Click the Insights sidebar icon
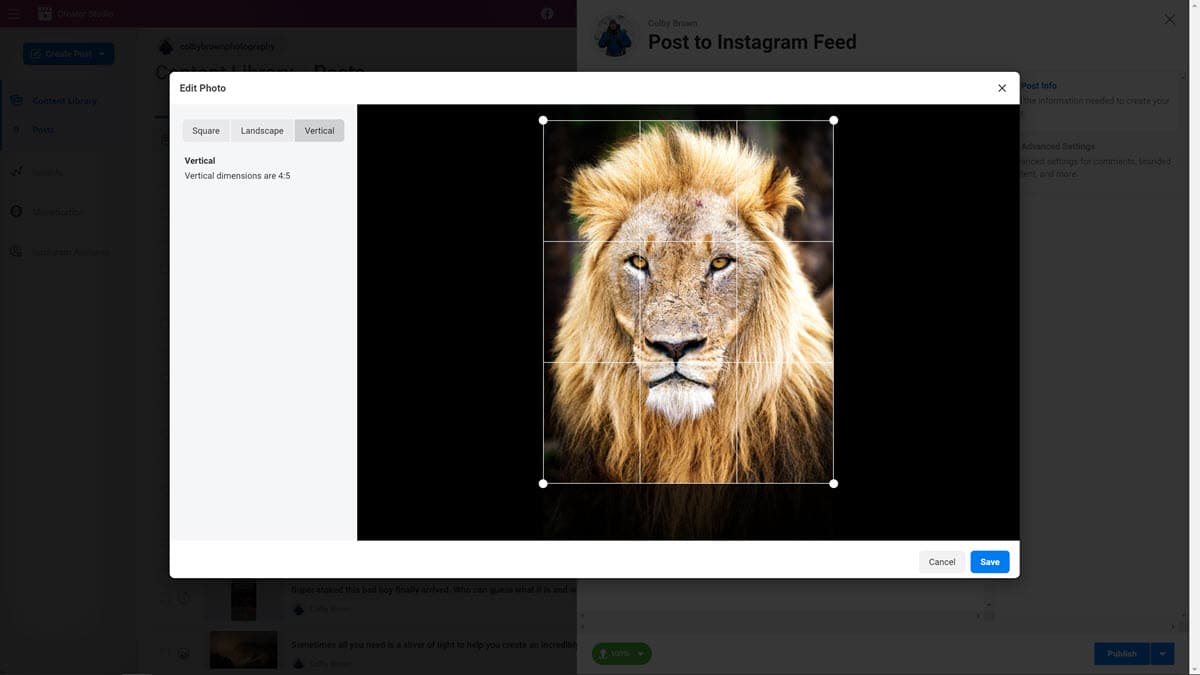This screenshot has height=675, width=1200. pos(16,172)
